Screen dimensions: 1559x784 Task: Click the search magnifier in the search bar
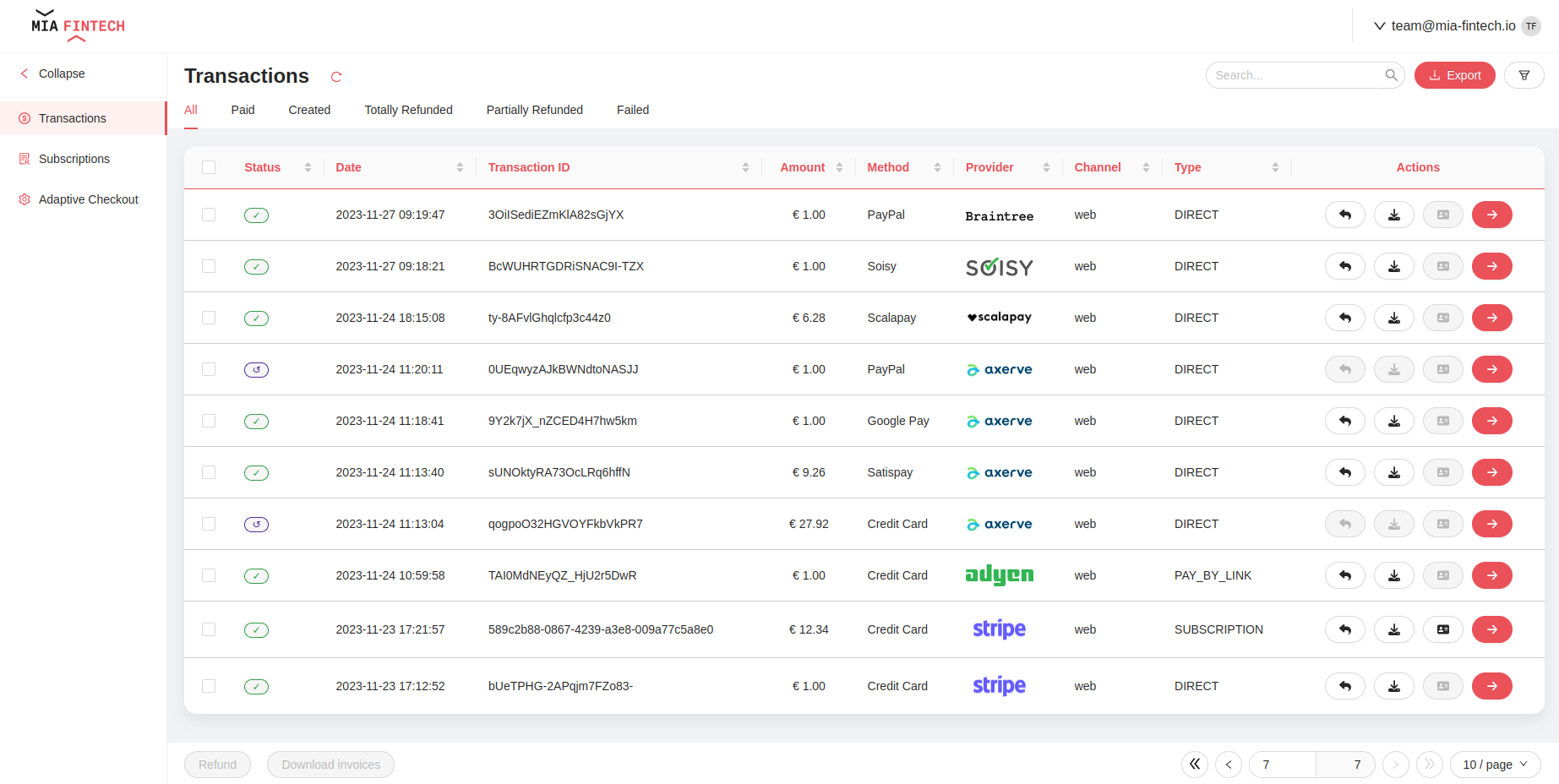[1391, 75]
